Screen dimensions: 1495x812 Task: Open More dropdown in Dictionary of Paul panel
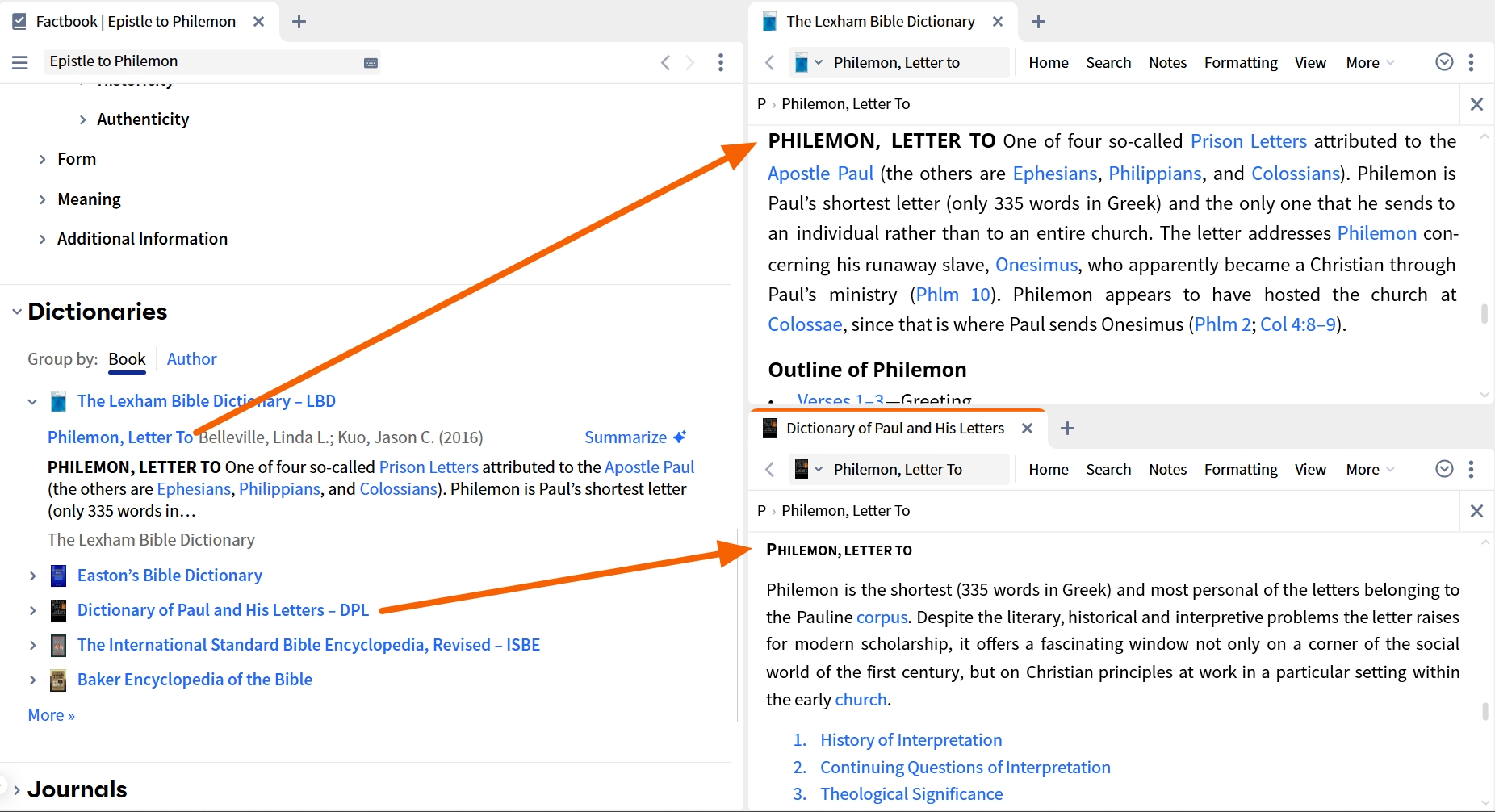[x=1370, y=469]
